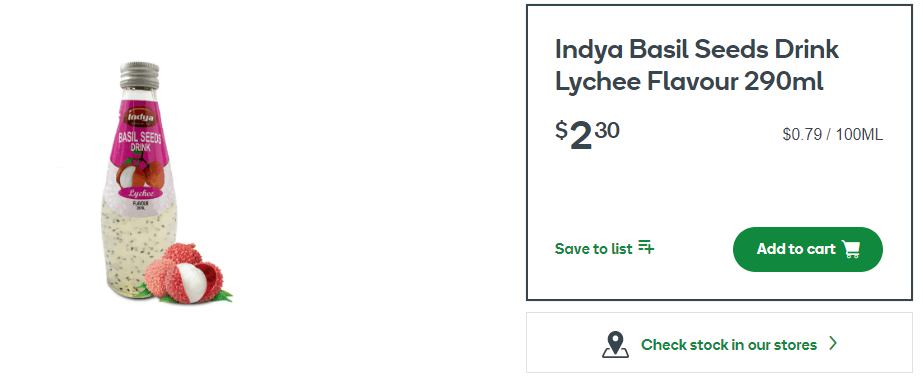The height and width of the screenshot is (382, 923).
Task: Click the Flavour 290ml text in the title
Action: [735, 82]
